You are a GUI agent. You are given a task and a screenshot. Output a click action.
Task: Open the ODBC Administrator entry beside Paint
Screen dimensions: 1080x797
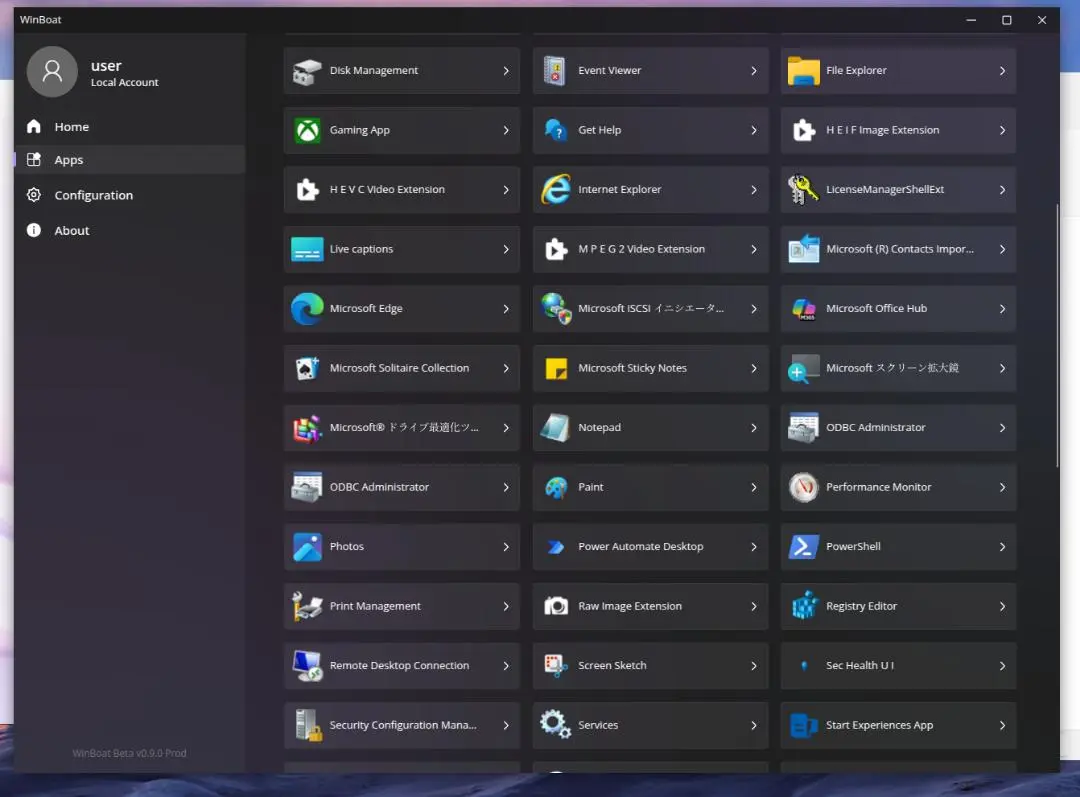402,487
